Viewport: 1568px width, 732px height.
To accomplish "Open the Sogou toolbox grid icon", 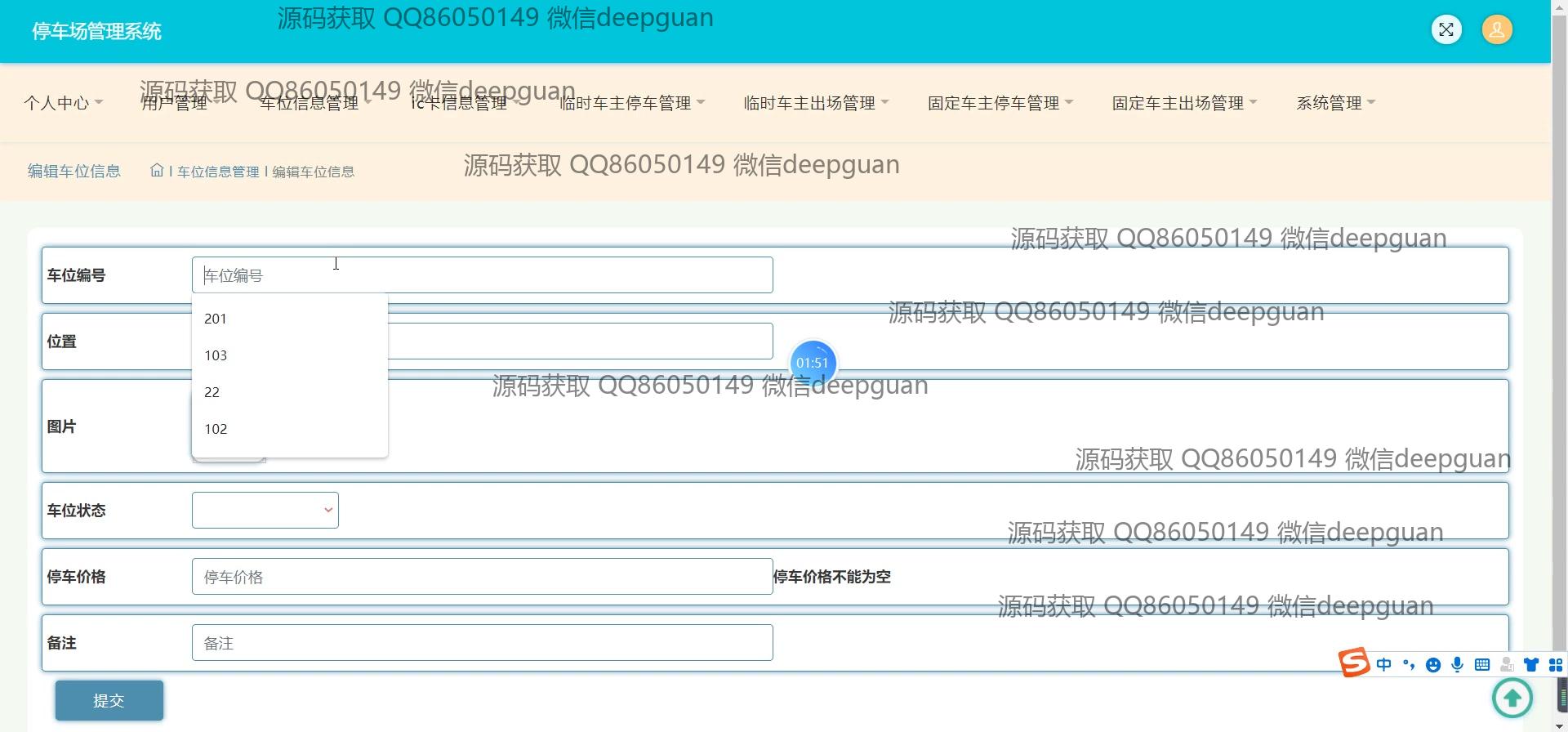I will click(x=1555, y=665).
